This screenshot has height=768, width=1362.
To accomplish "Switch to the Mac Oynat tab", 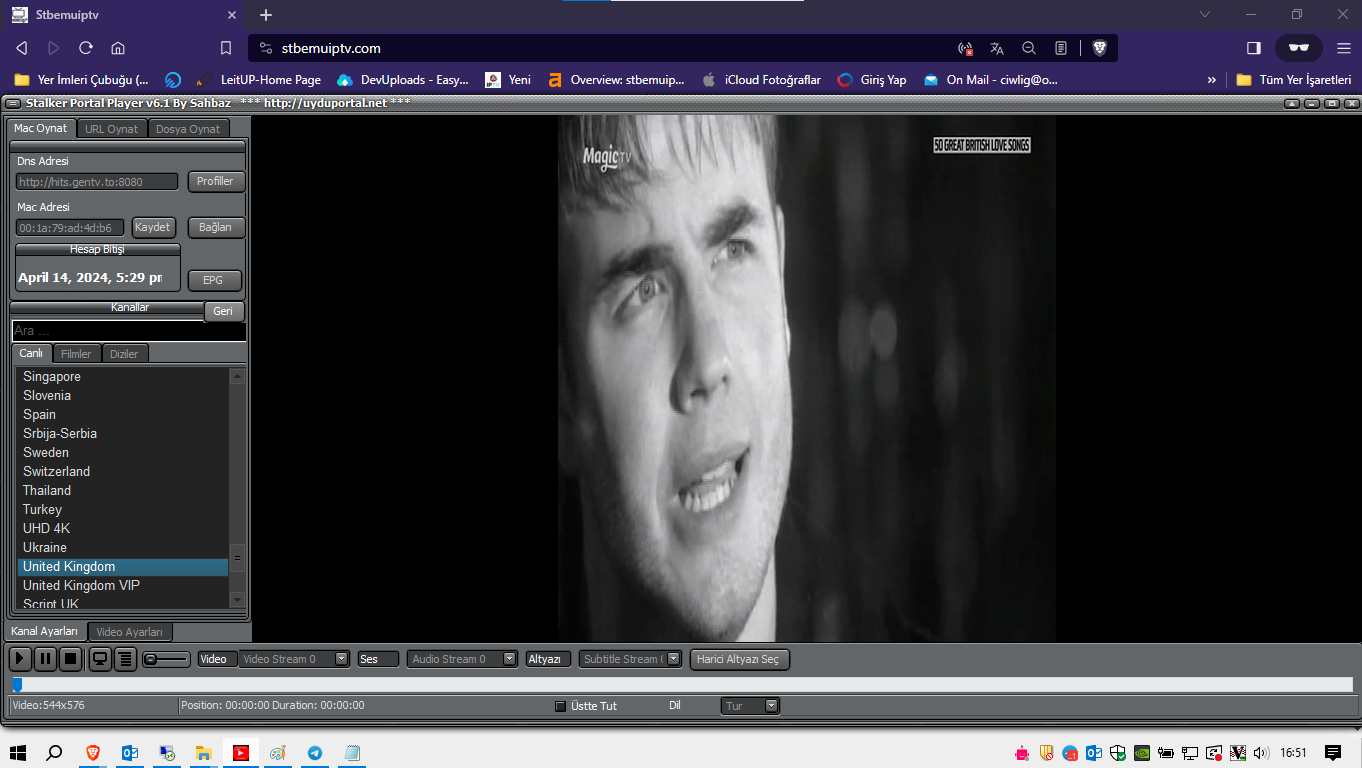I will (40, 128).
